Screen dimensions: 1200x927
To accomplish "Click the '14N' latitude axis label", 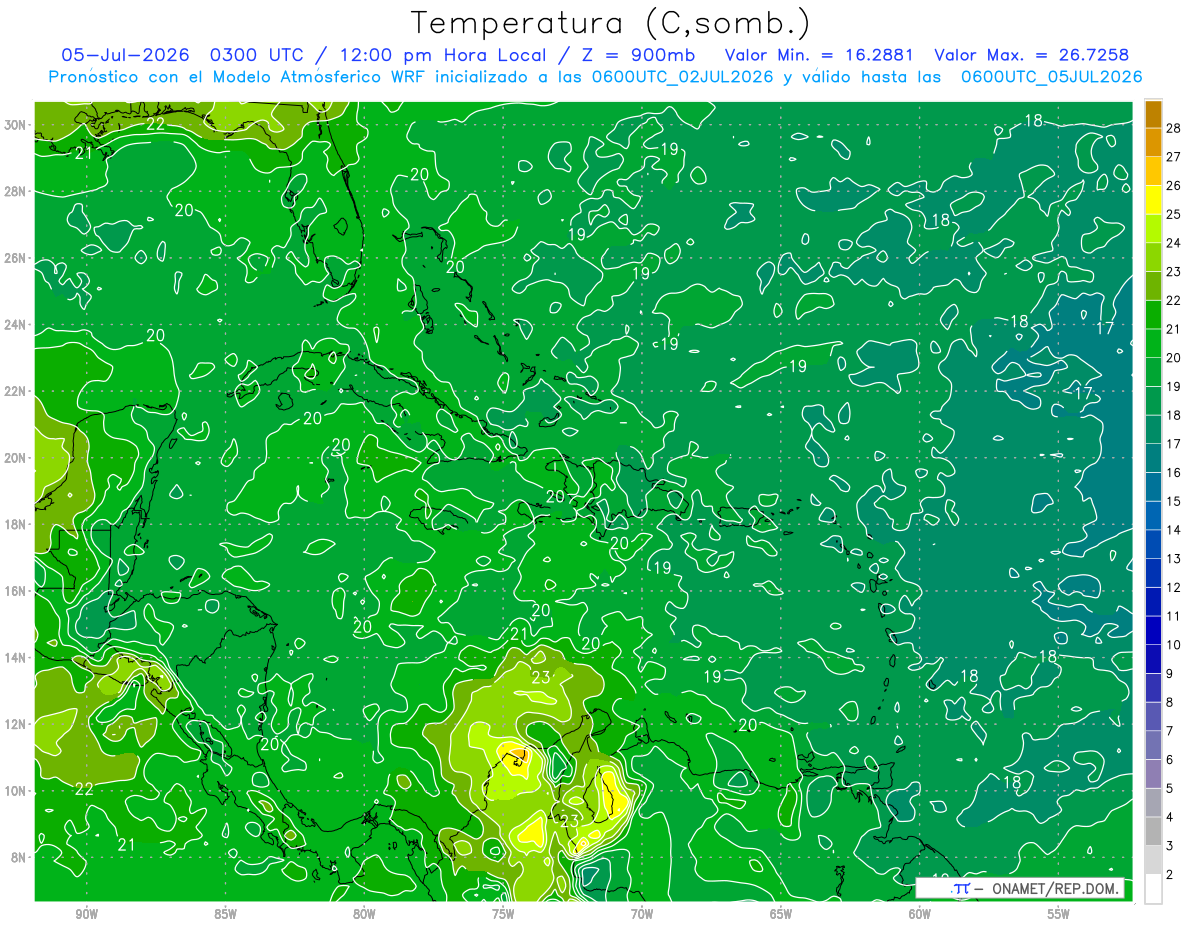I will [16, 657].
